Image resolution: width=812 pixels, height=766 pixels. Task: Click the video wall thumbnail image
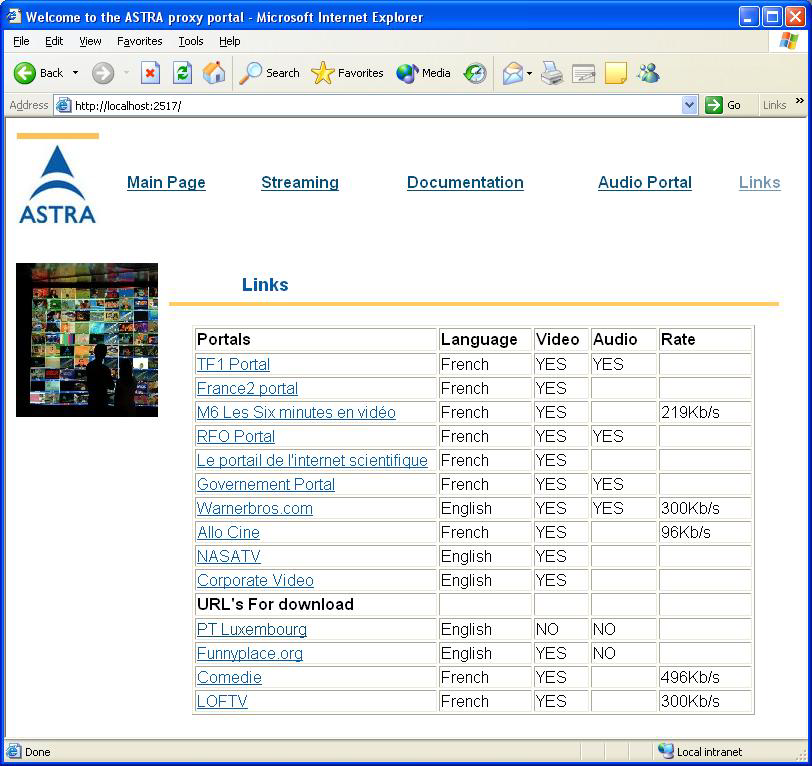pyautogui.click(x=87, y=339)
